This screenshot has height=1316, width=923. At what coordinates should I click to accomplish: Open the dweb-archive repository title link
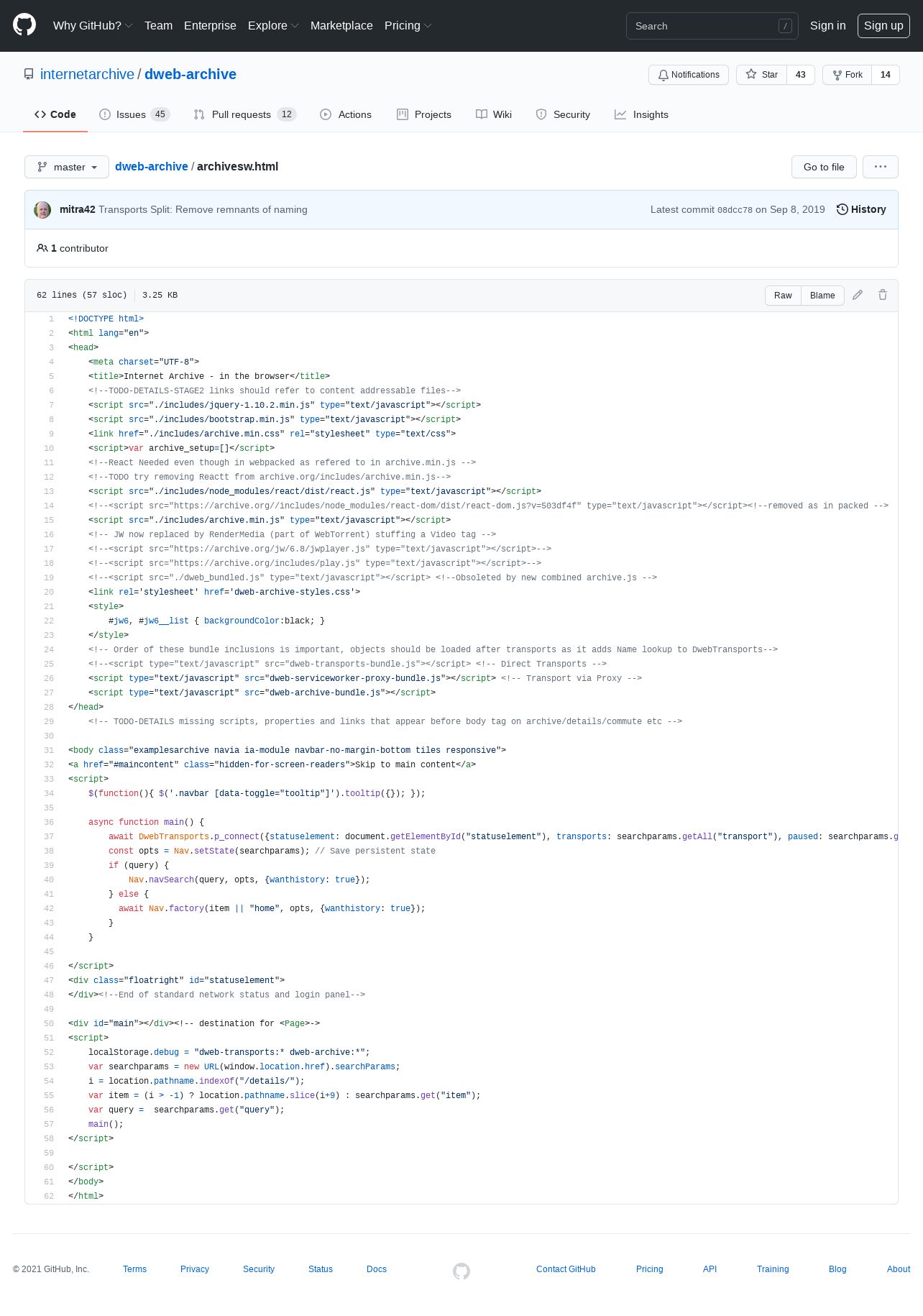[190, 74]
